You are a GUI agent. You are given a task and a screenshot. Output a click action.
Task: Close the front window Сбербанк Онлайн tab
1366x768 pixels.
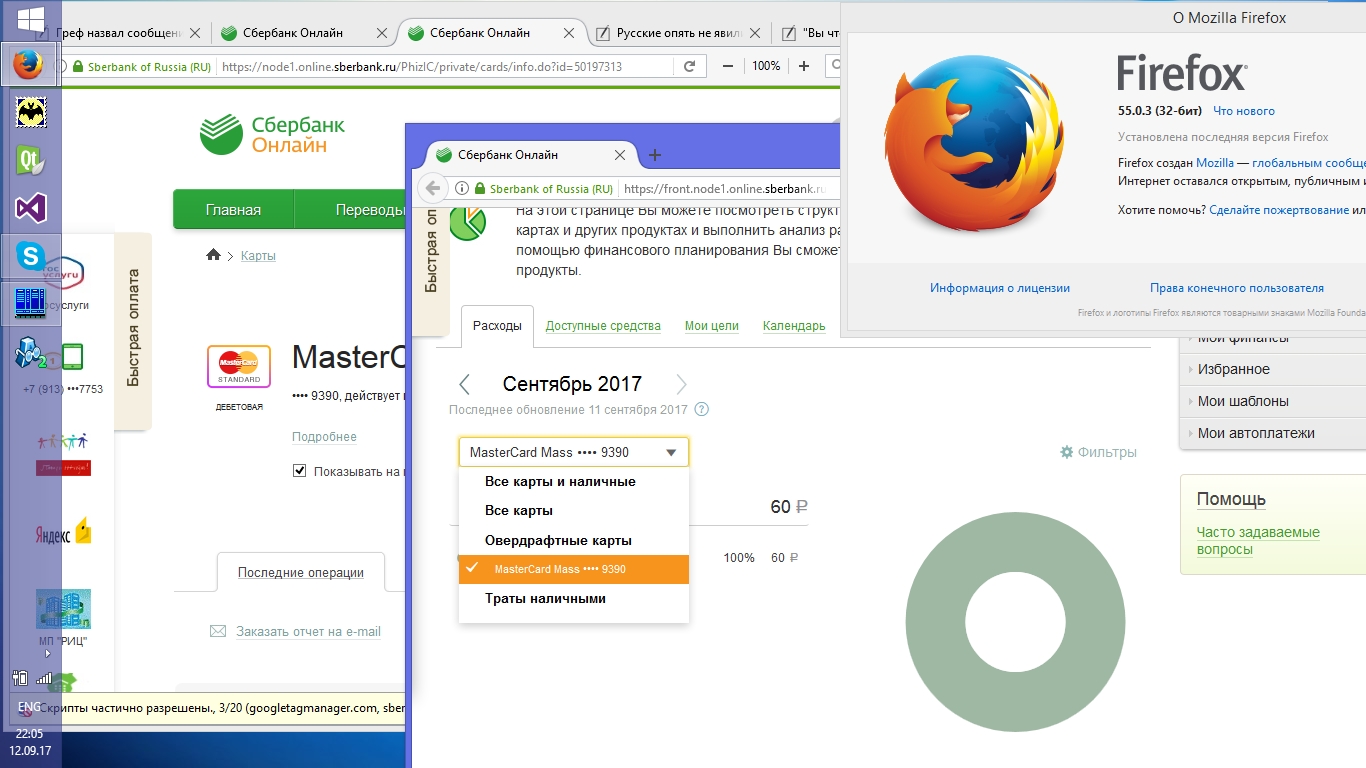click(620, 155)
